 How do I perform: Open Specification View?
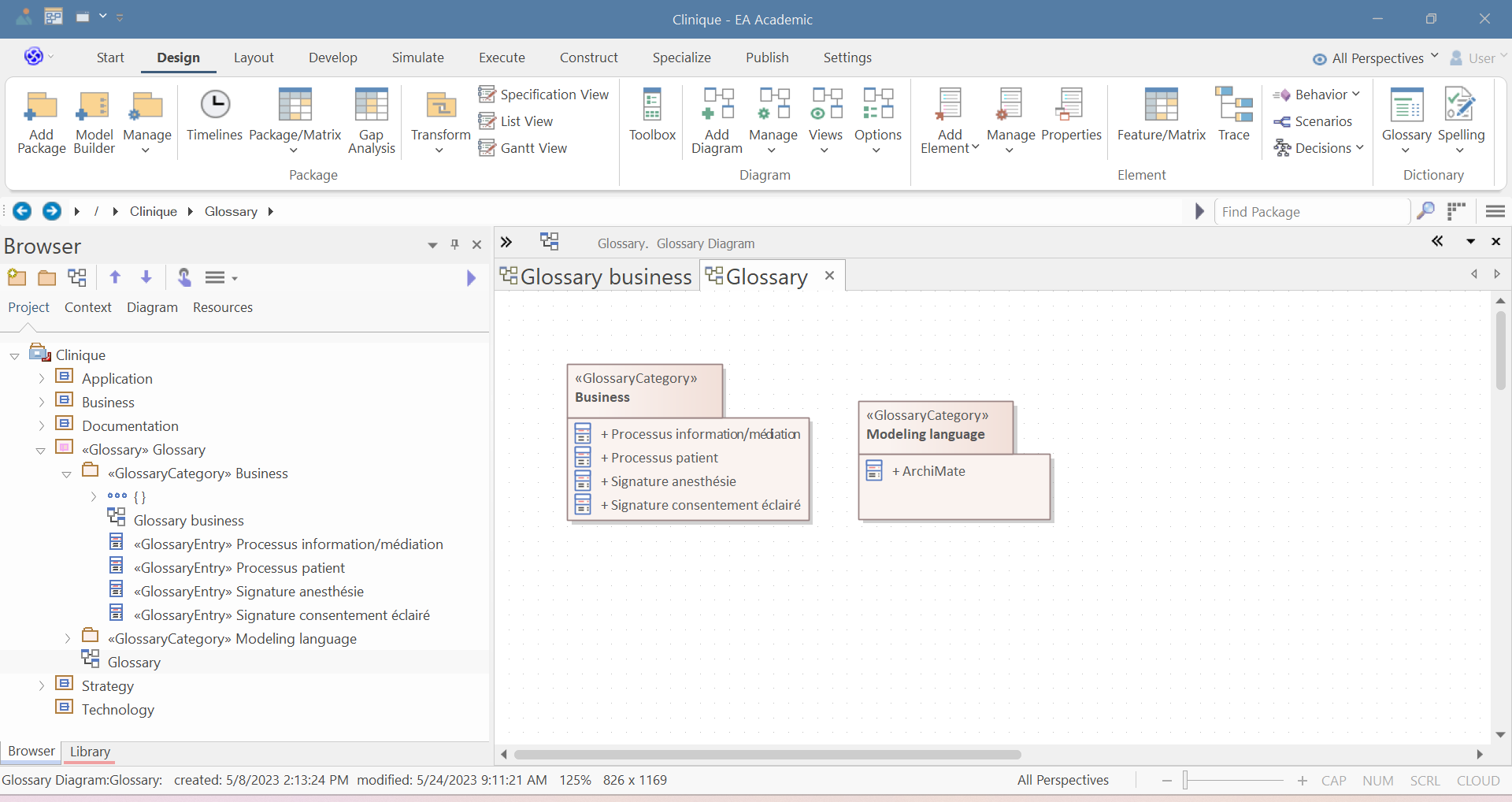[x=543, y=95]
